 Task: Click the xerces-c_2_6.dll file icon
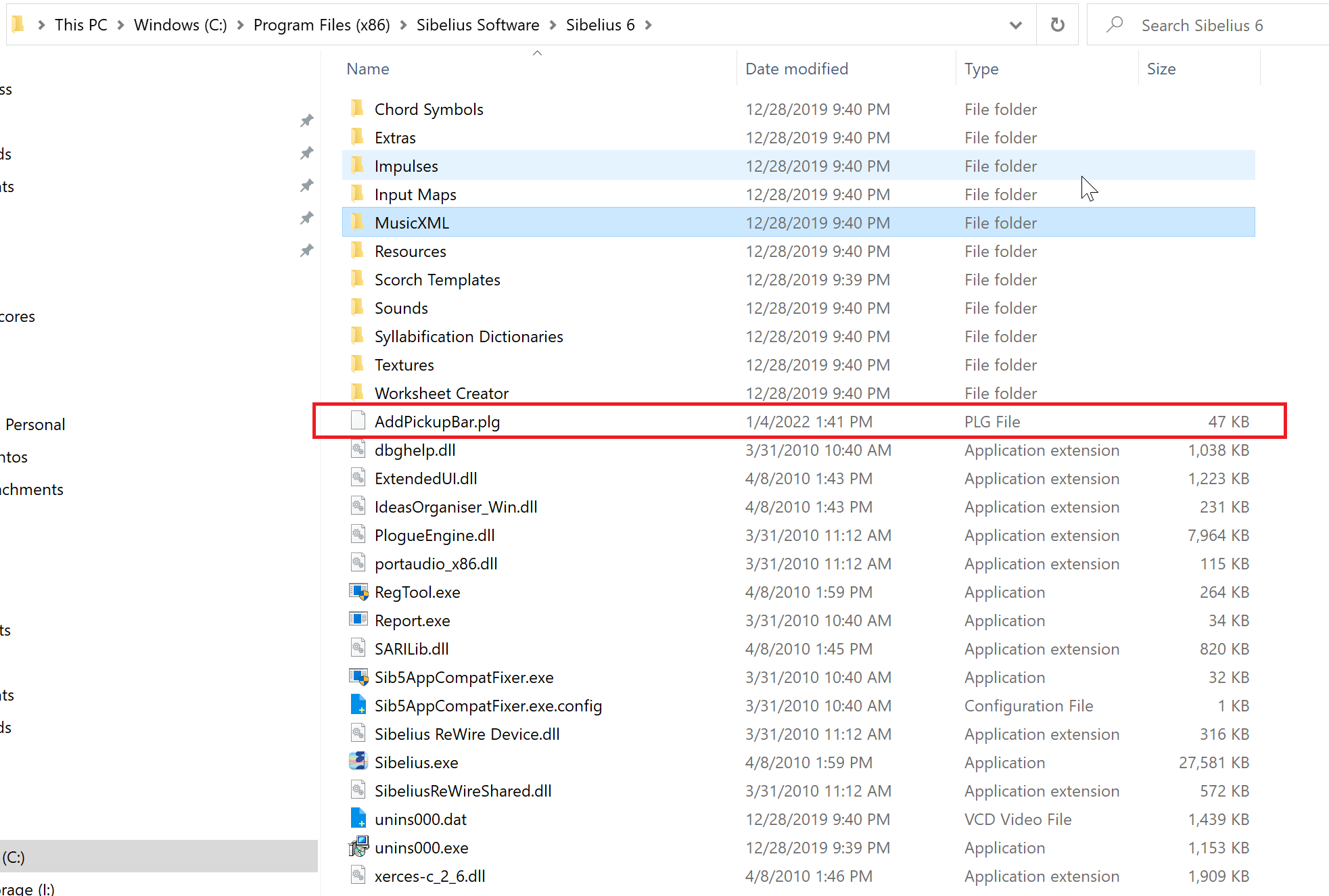[358, 875]
